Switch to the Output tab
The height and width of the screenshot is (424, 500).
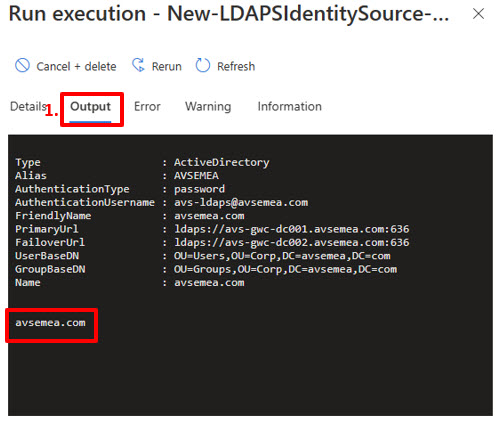click(x=90, y=106)
